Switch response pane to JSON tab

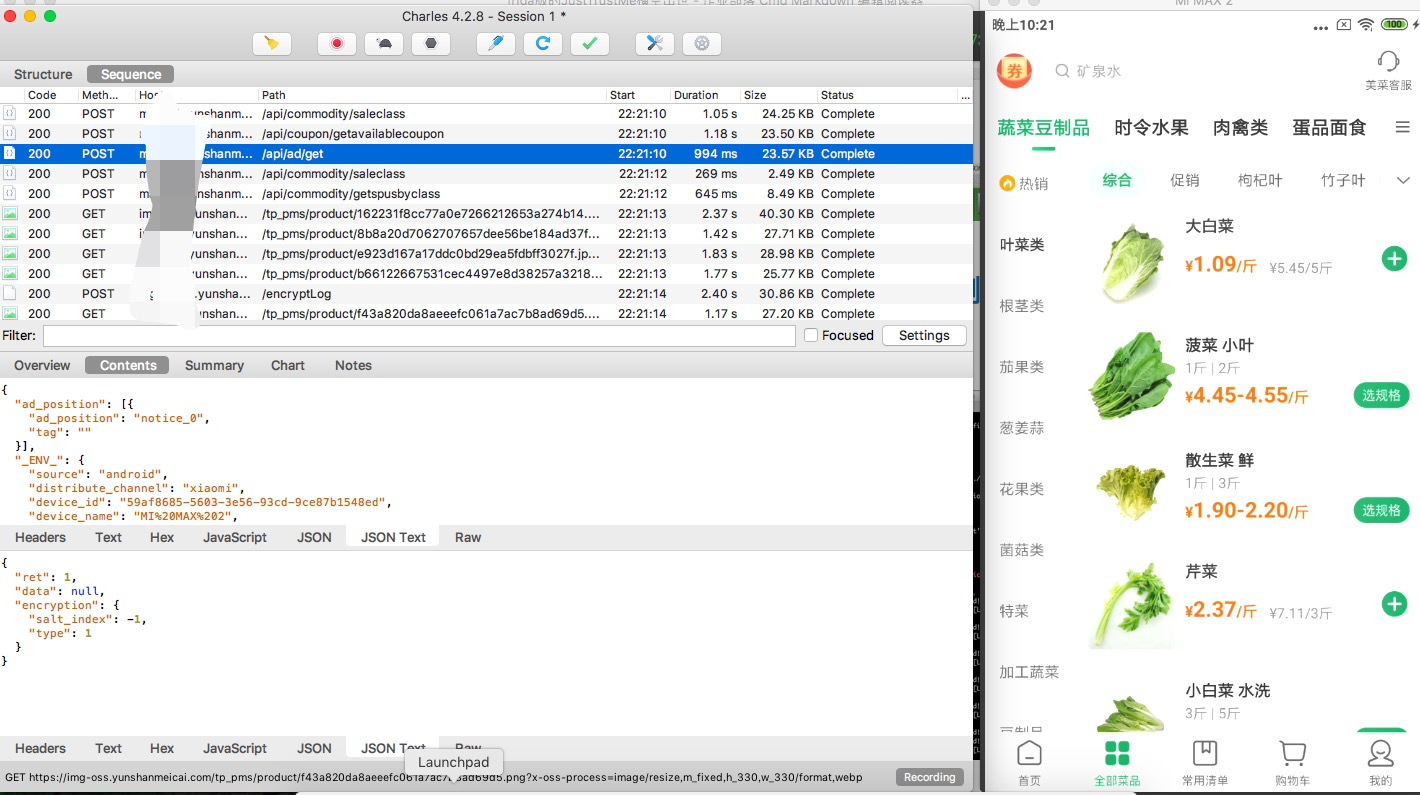coord(314,748)
